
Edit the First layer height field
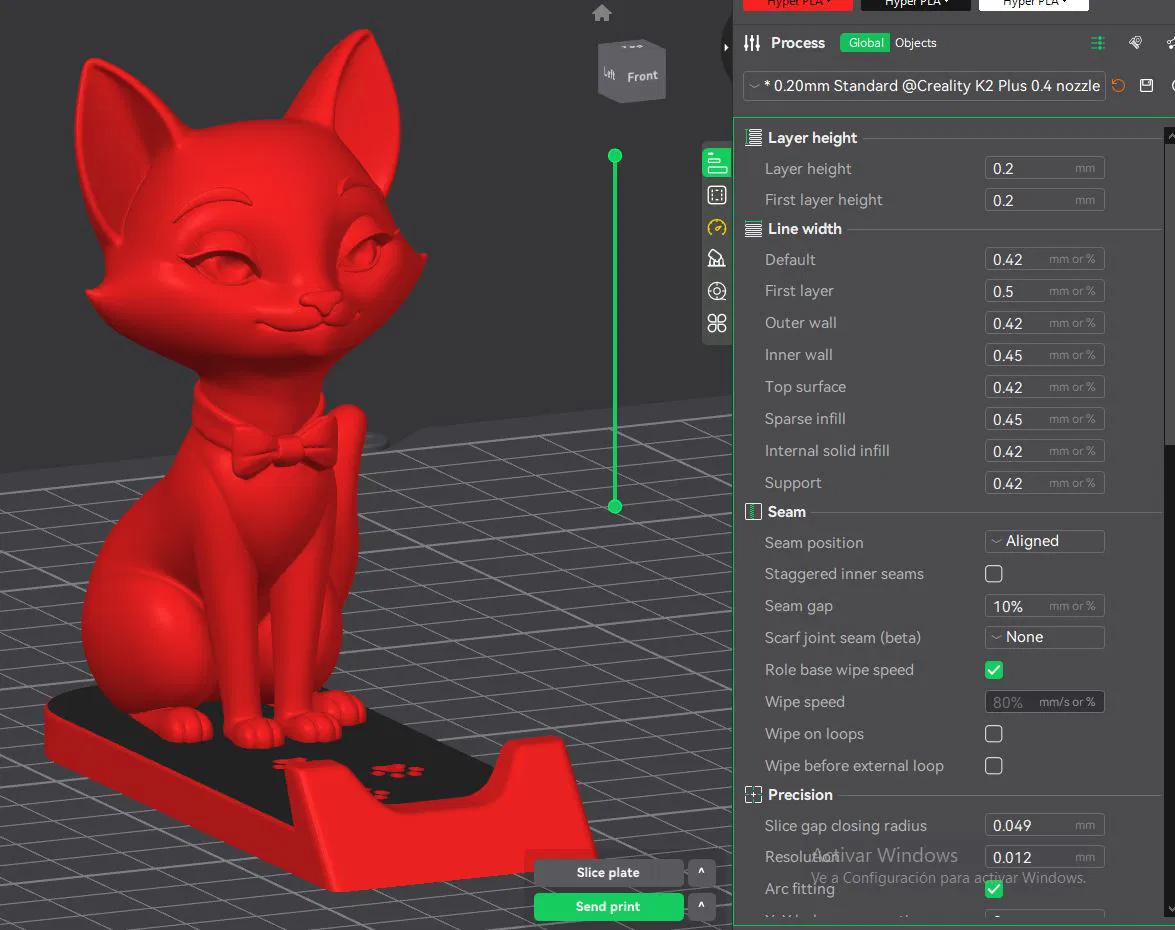tap(1045, 200)
